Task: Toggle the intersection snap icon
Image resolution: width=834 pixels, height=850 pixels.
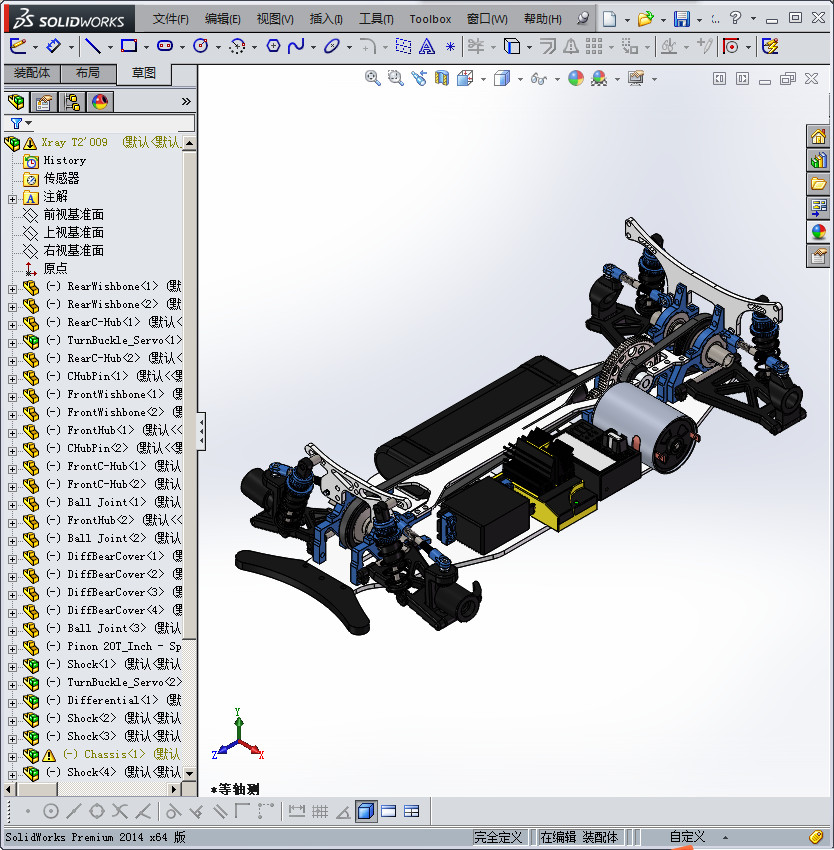Action: coord(120,812)
